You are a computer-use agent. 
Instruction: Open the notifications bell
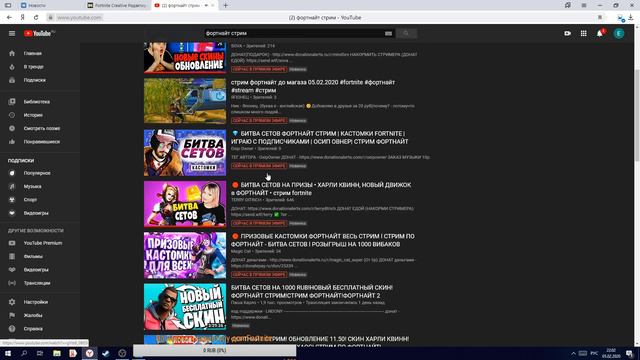600,33
